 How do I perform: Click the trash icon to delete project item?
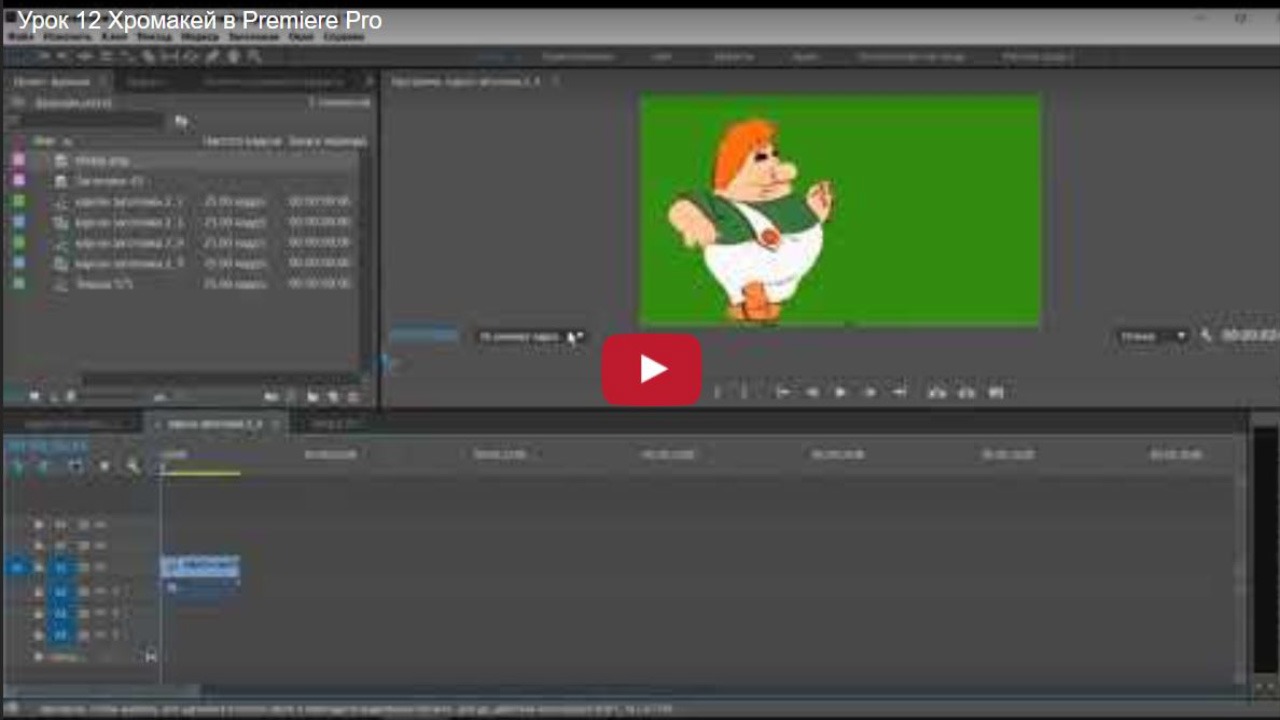(353, 397)
